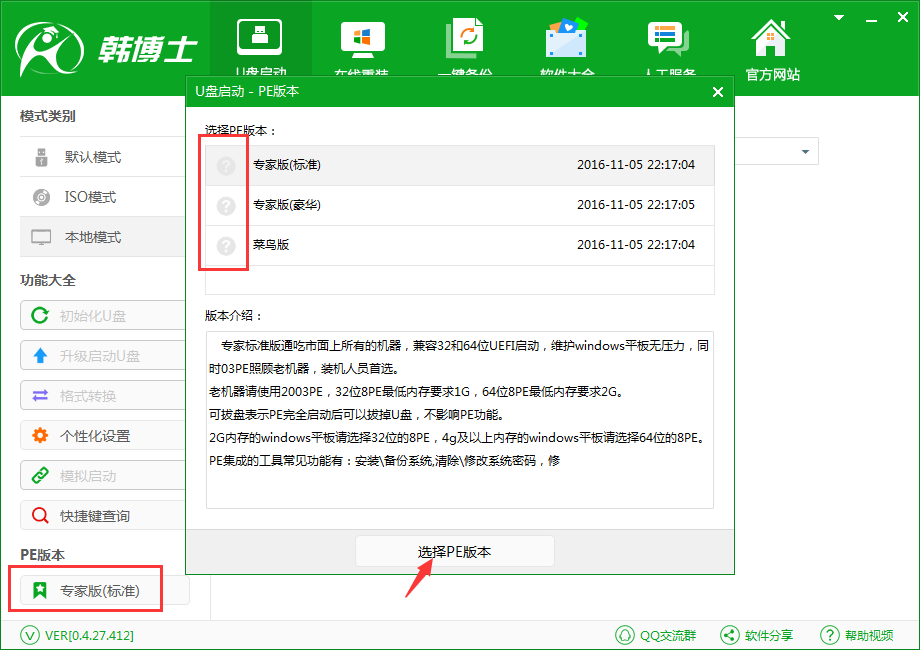Image resolution: width=920 pixels, height=650 pixels.
Task: Select 默认模式 in mode category
Action: pyautogui.click(x=92, y=157)
